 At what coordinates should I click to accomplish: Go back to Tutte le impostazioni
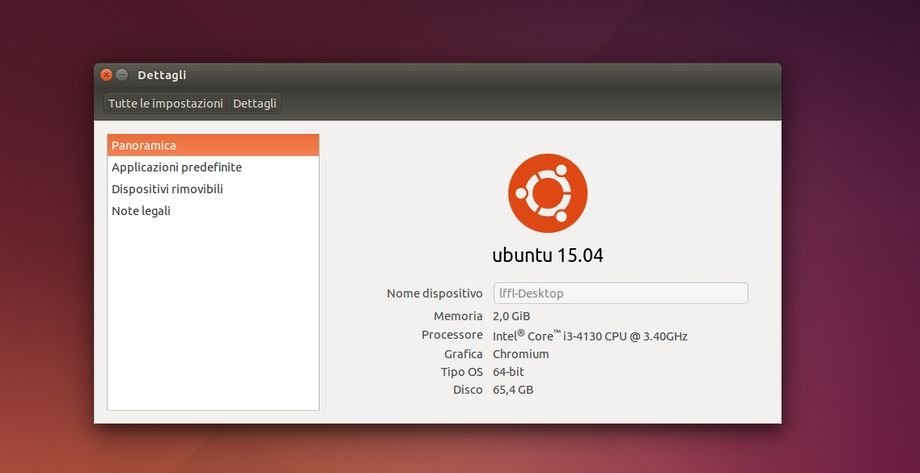[166, 104]
